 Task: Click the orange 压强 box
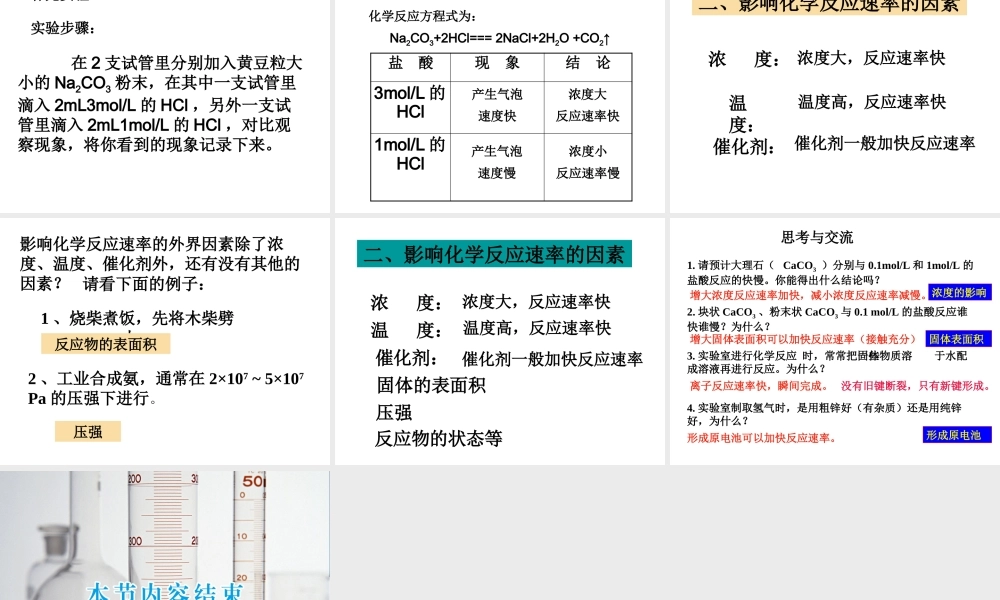click(x=88, y=432)
